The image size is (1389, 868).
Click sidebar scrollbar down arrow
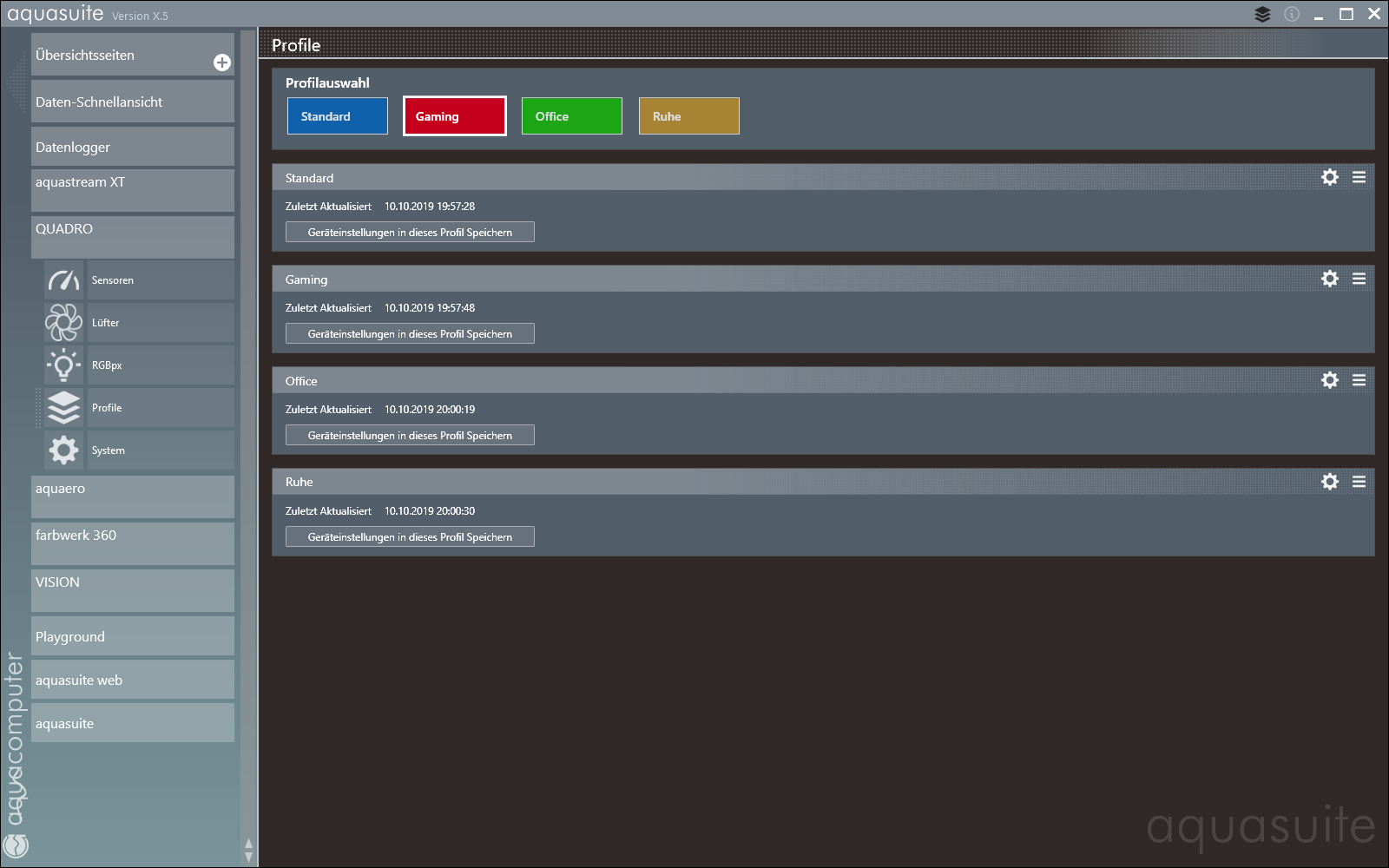point(249,858)
